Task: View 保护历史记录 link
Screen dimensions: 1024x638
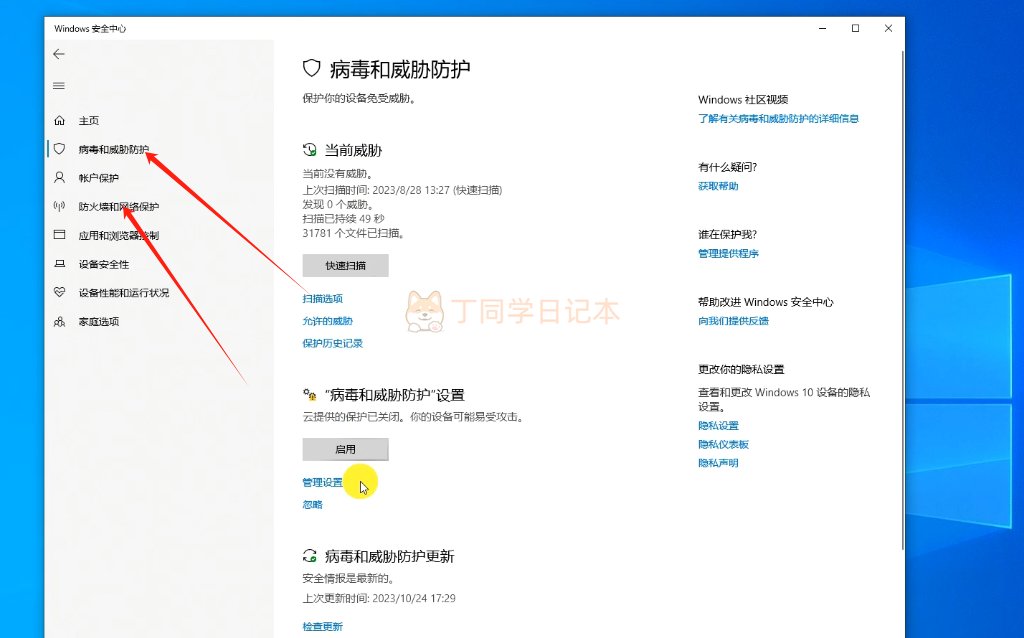Action: point(332,343)
